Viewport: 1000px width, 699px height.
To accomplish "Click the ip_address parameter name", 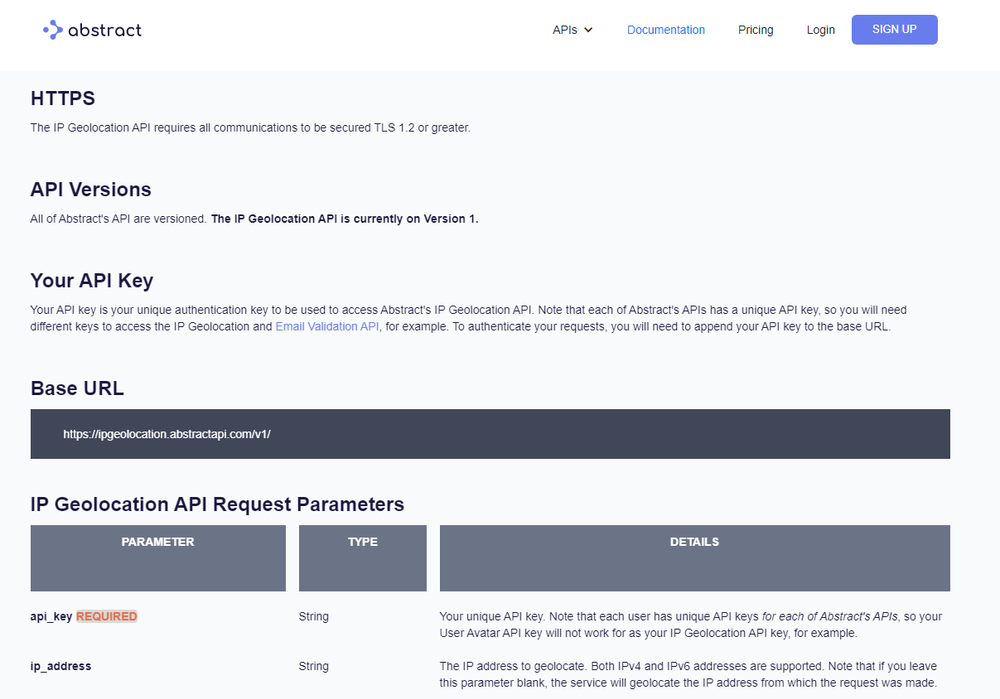I will click(61, 666).
